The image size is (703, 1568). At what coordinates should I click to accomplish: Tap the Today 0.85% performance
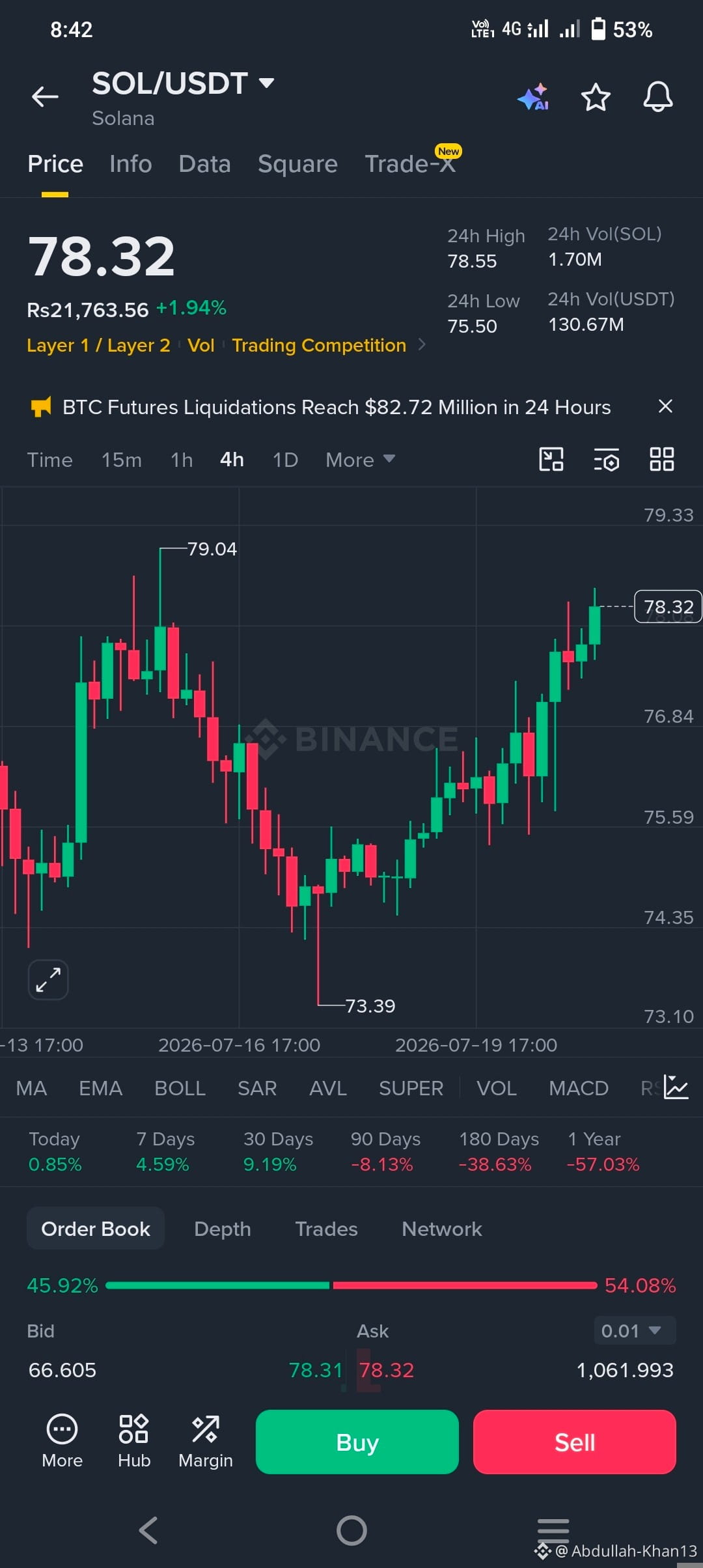[x=55, y=1151]
